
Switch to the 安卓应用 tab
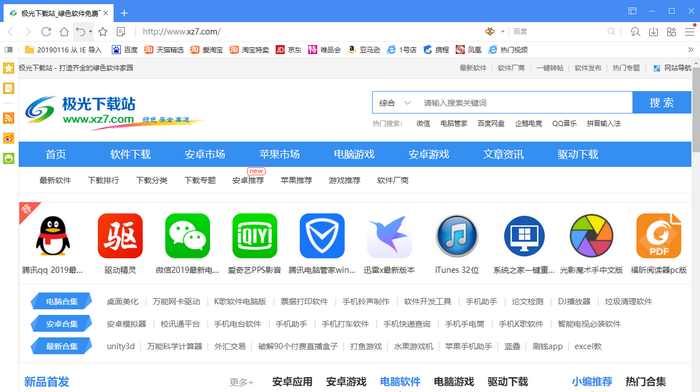[292, 382]
